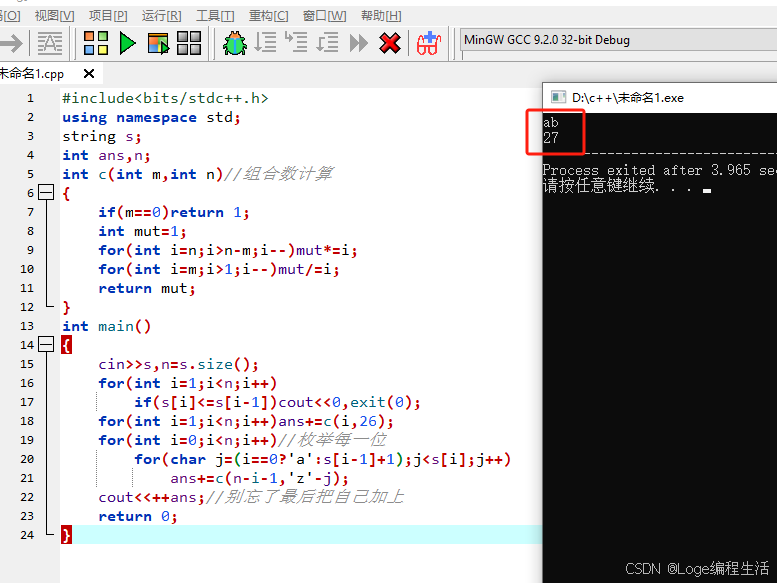Click line number 13 in the gutter
777x583 pixels.
pyautogui.click(x=27, y=326)
